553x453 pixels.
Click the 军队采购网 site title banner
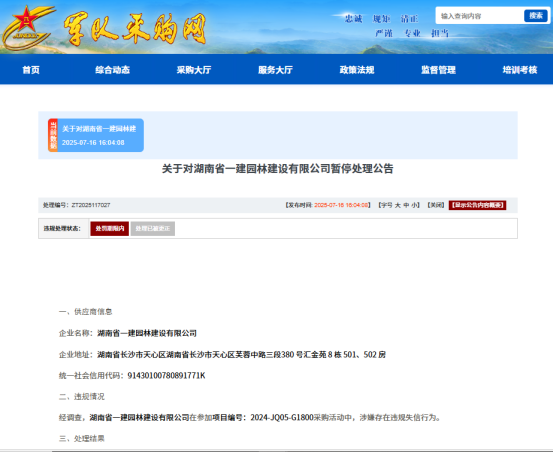[x=135, y=29]
